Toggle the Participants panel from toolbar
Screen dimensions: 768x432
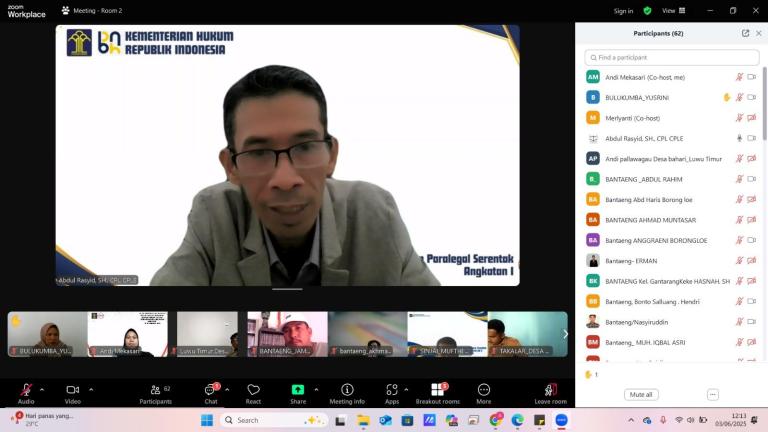(x=155, y=390)
